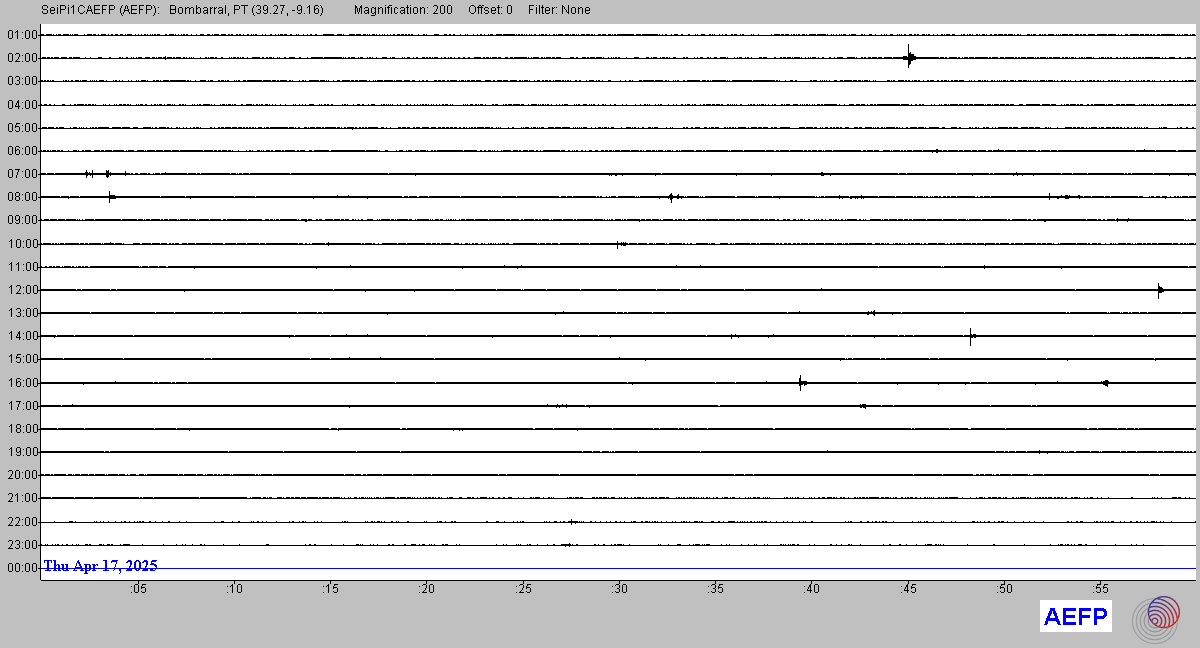Click the seismic spike near end of 12:00 trace
1200x648 pixels.
pyautogui.click(x=1160, y=290)
